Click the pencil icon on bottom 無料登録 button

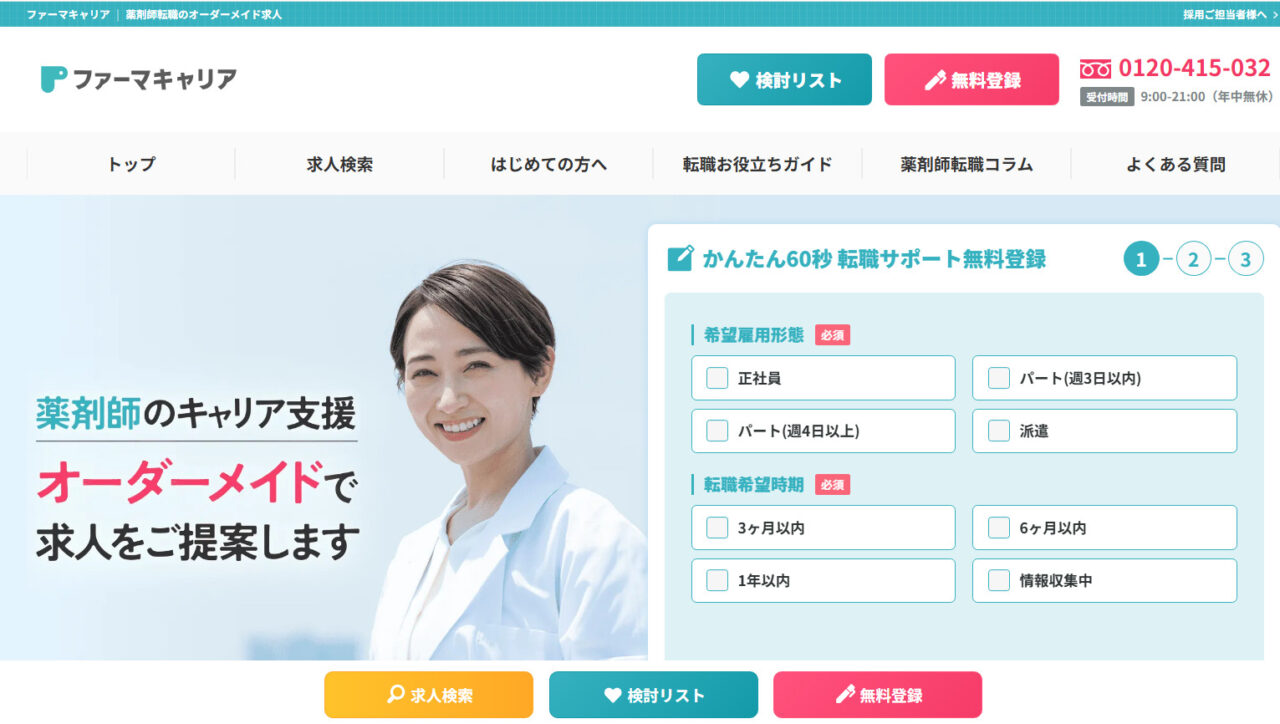[x=845, y=694]
